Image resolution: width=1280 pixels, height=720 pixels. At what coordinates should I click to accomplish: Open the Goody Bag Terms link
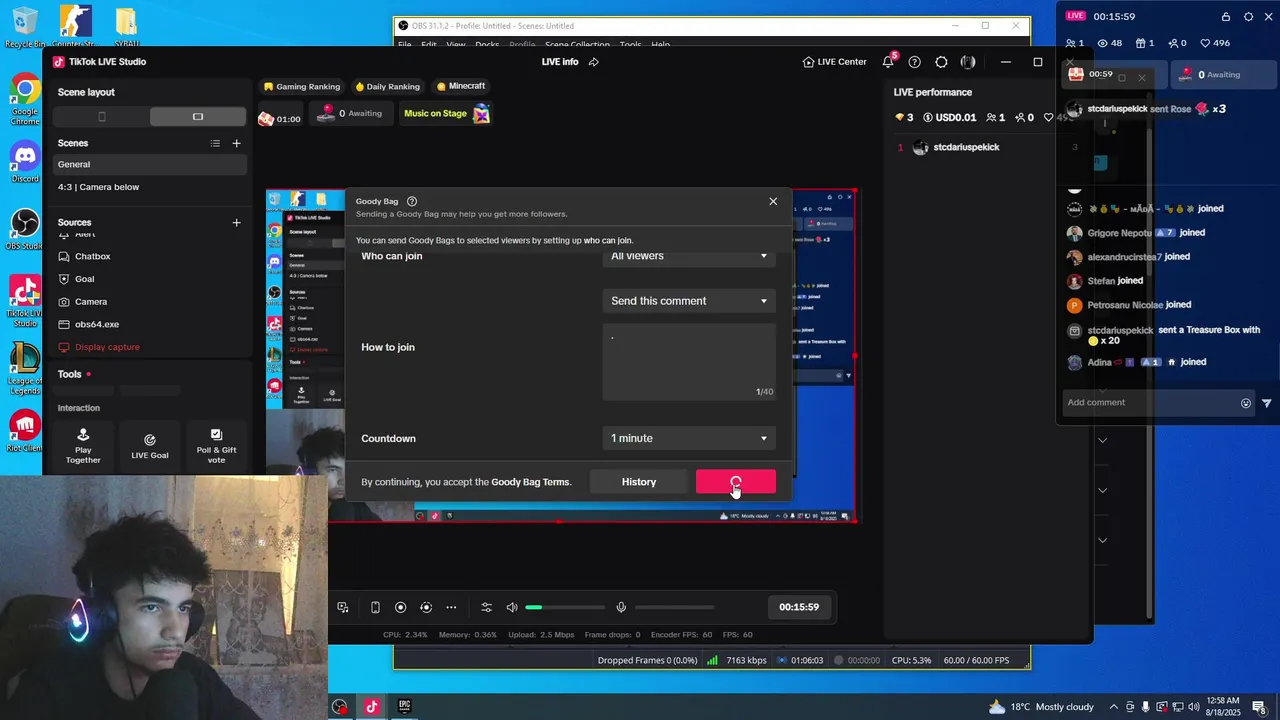(530, 482)
